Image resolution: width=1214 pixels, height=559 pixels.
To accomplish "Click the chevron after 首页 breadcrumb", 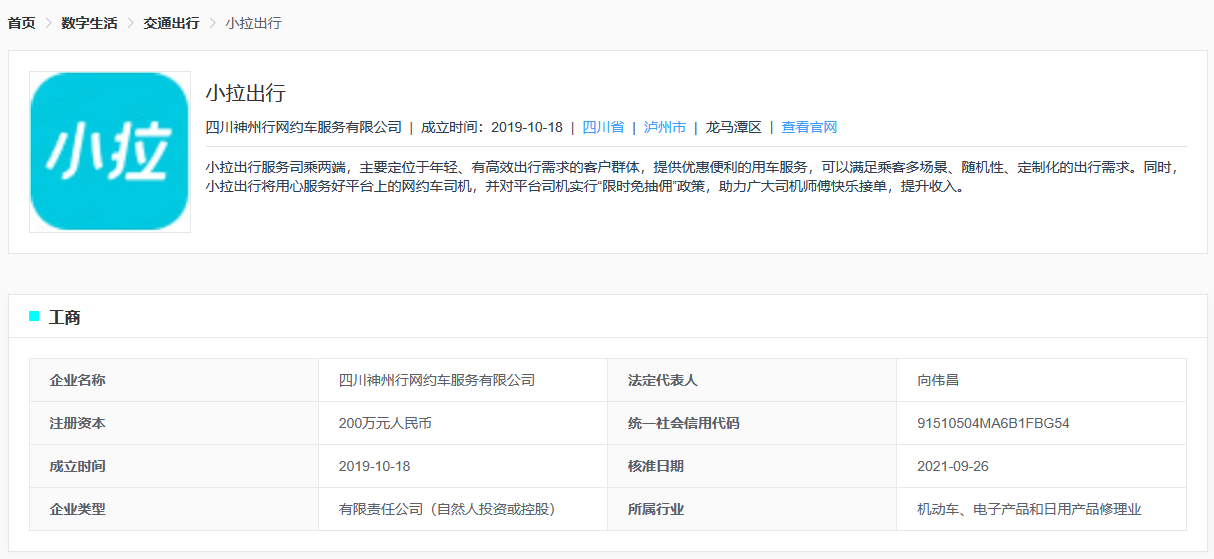I will (x=48, y=23).
